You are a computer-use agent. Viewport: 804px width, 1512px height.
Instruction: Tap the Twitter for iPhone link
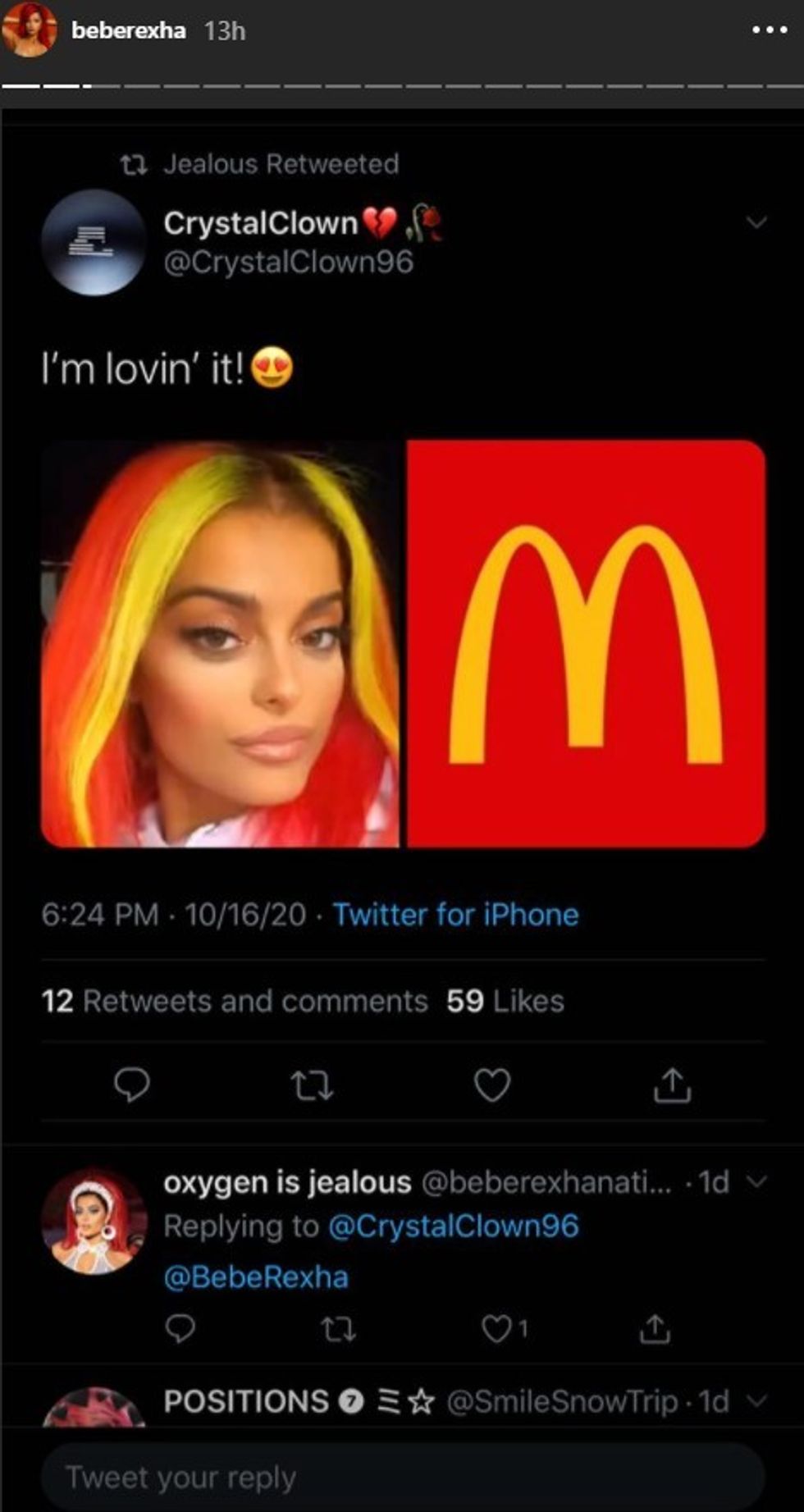455,914
